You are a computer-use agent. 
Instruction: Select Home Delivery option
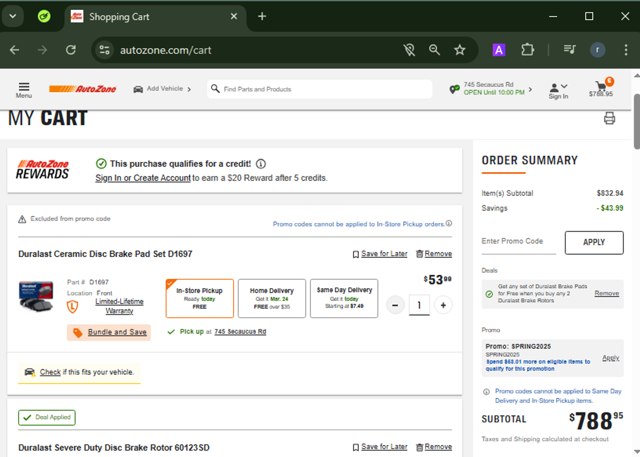[272, 298]
